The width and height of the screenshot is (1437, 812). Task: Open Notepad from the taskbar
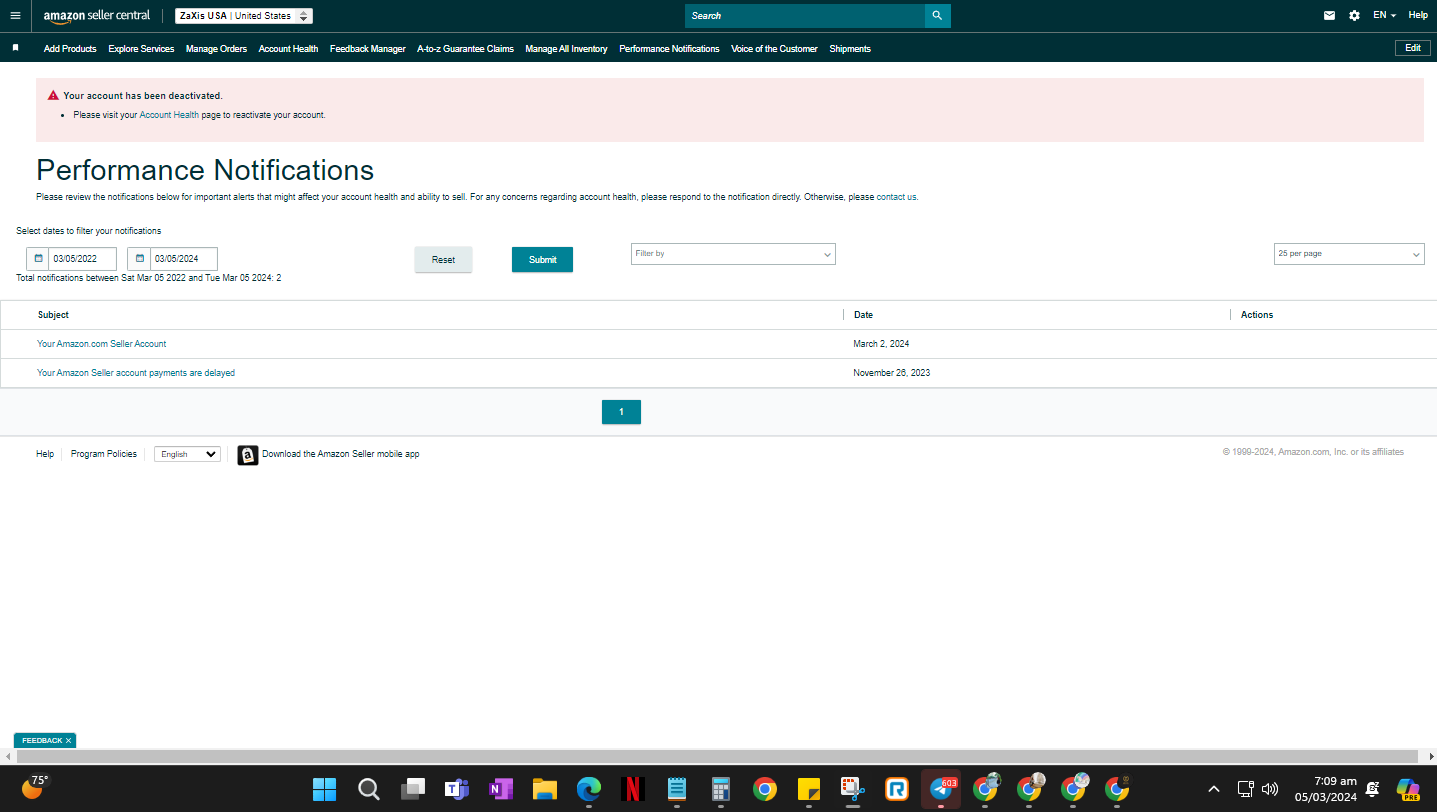pos(677,789)
